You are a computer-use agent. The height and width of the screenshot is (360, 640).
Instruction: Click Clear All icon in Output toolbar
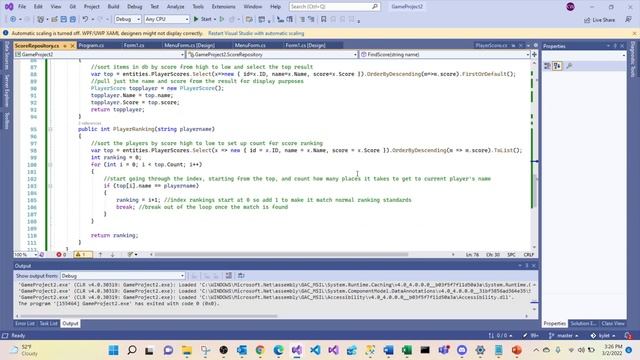pos(229,276)
